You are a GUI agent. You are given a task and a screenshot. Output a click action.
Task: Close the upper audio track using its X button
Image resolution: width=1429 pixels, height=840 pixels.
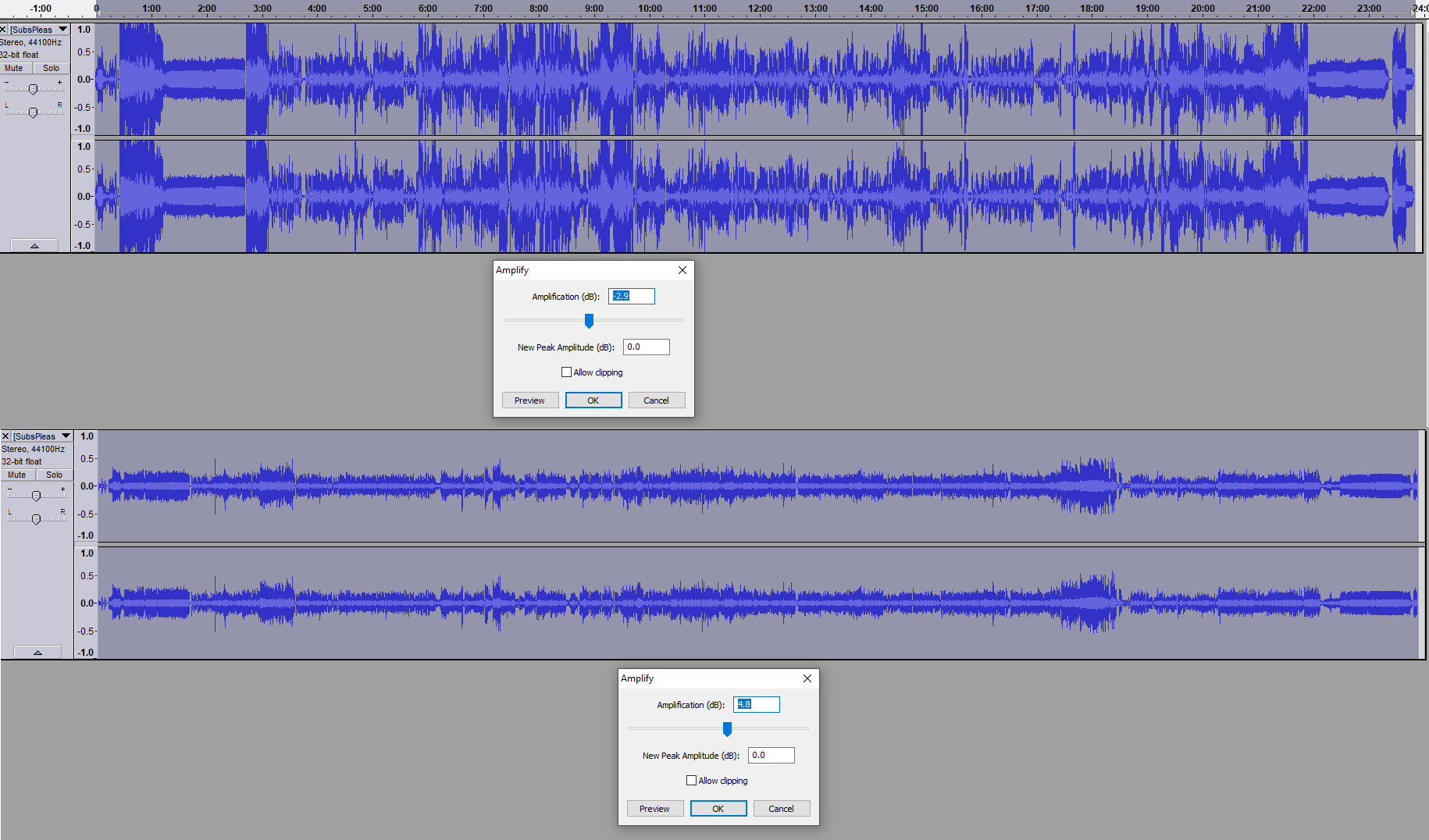coord(3,30)
